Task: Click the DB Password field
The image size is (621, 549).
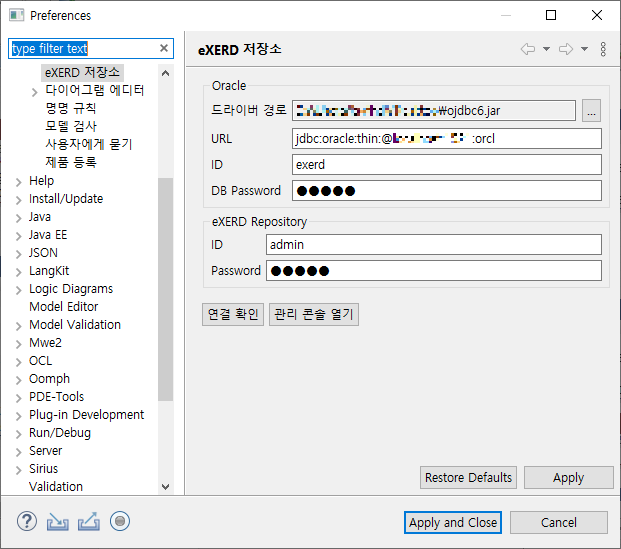Action: pos(447,191)
